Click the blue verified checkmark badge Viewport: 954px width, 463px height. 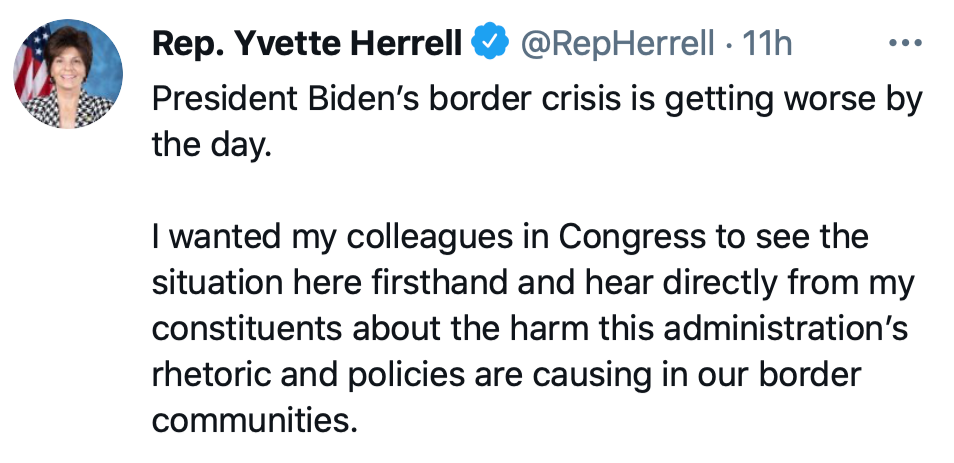tap(487, 44)
